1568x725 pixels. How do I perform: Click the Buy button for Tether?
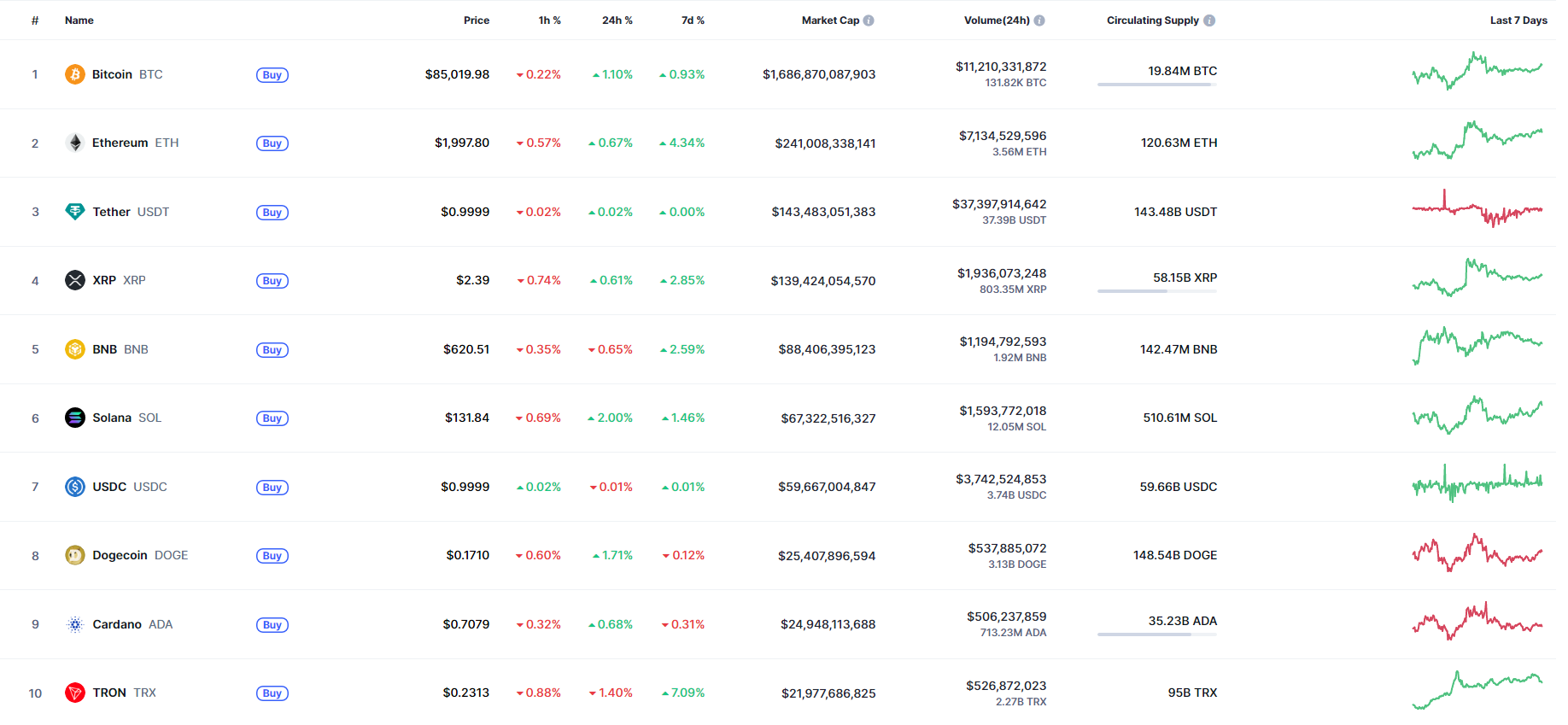(x=272, y=213)
